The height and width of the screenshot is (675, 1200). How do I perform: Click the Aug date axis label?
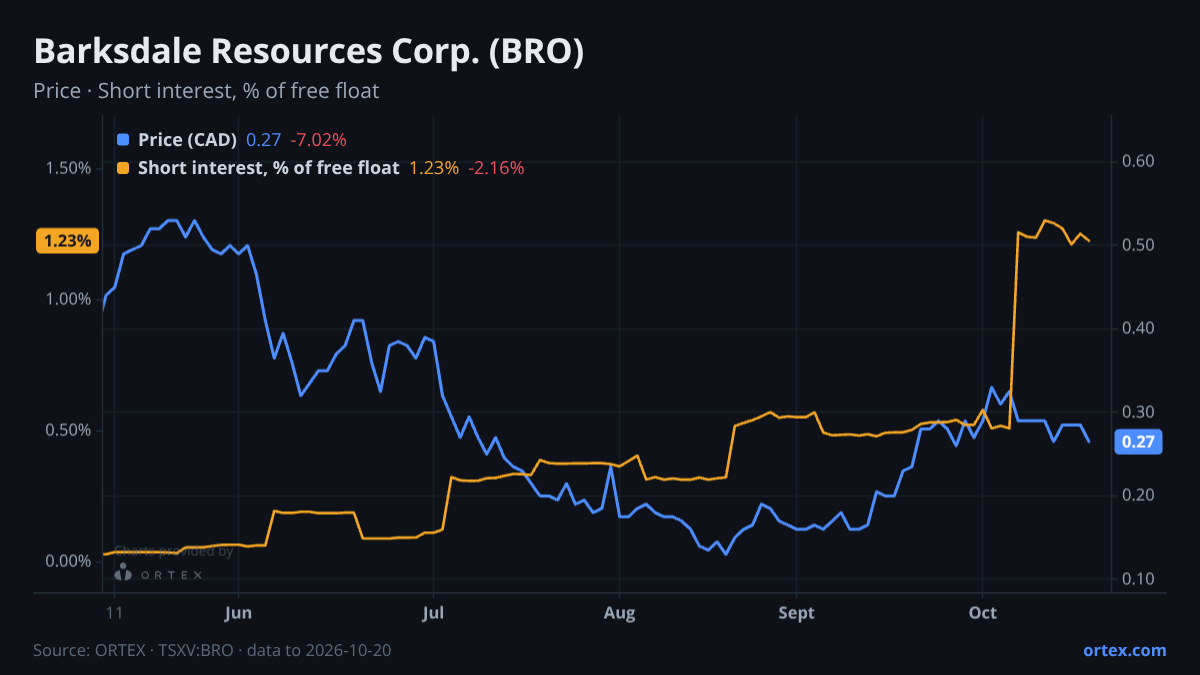tap(620, 613)
